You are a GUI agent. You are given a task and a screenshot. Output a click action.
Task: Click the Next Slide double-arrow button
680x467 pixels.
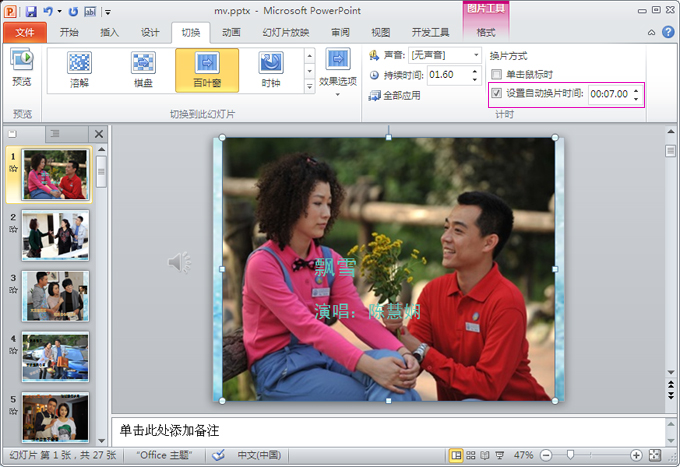(x=671, y=395)
